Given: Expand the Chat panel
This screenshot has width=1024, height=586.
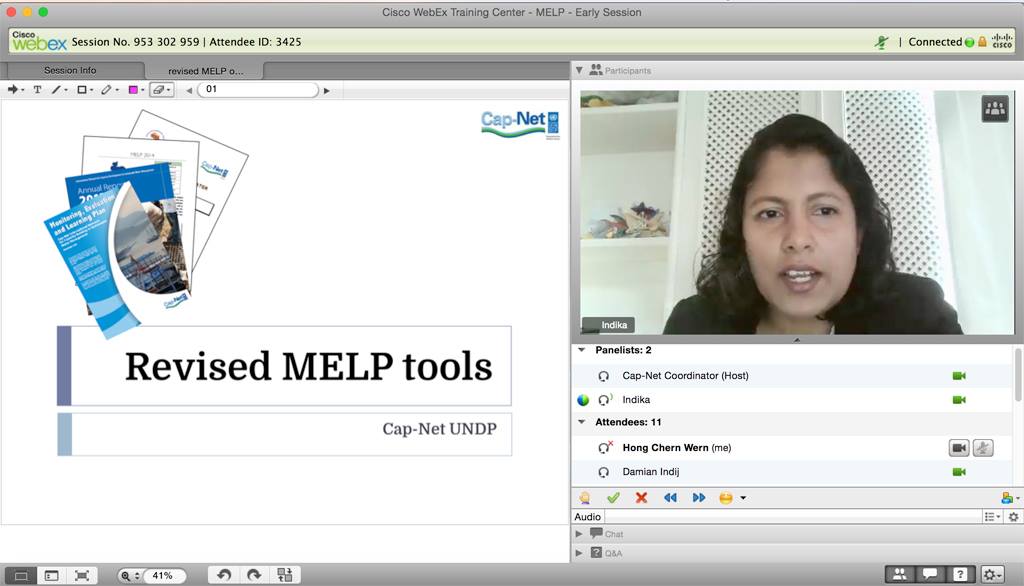Looking at the screenshot, I should [579, 534].
